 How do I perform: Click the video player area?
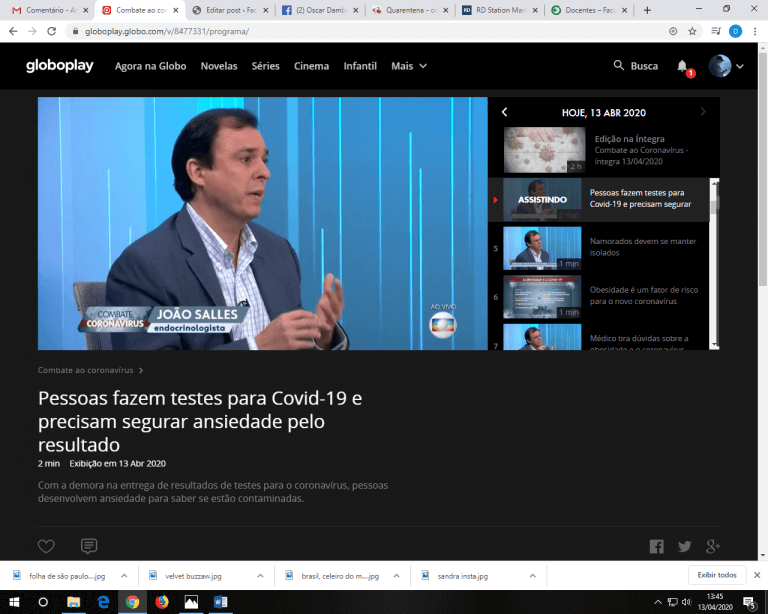click(263, 223)
